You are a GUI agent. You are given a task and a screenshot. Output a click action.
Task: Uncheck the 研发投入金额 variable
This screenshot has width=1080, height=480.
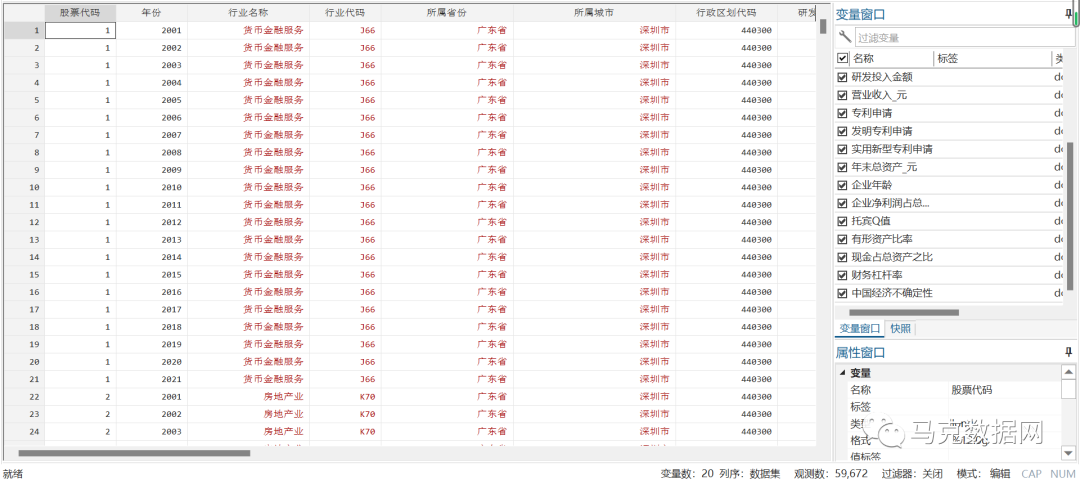(x=842, y=77)
